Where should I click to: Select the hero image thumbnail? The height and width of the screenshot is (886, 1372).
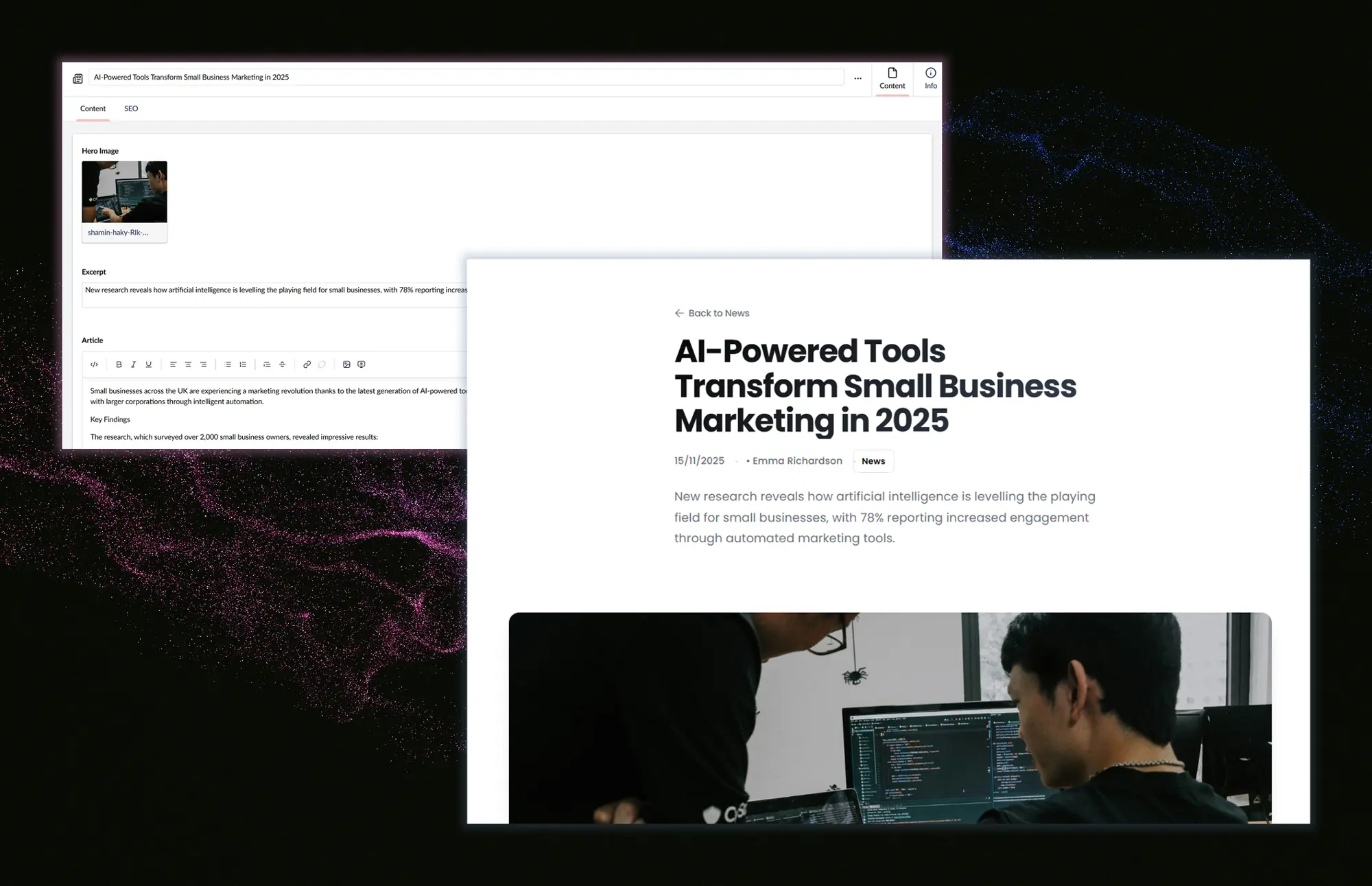coord(124,191)
